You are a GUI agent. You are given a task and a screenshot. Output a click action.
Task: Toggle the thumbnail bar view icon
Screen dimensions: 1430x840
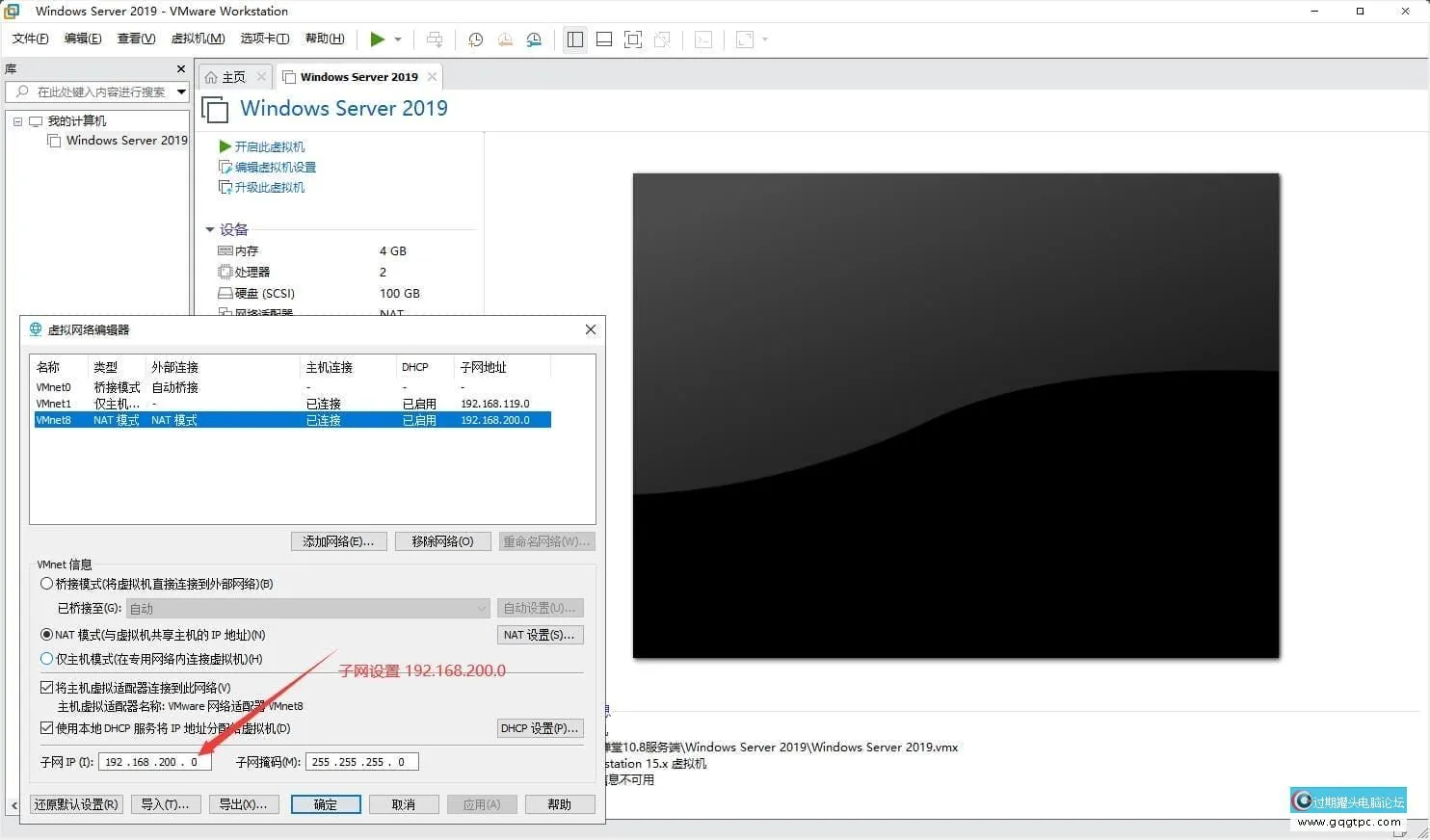coord(604,39)
